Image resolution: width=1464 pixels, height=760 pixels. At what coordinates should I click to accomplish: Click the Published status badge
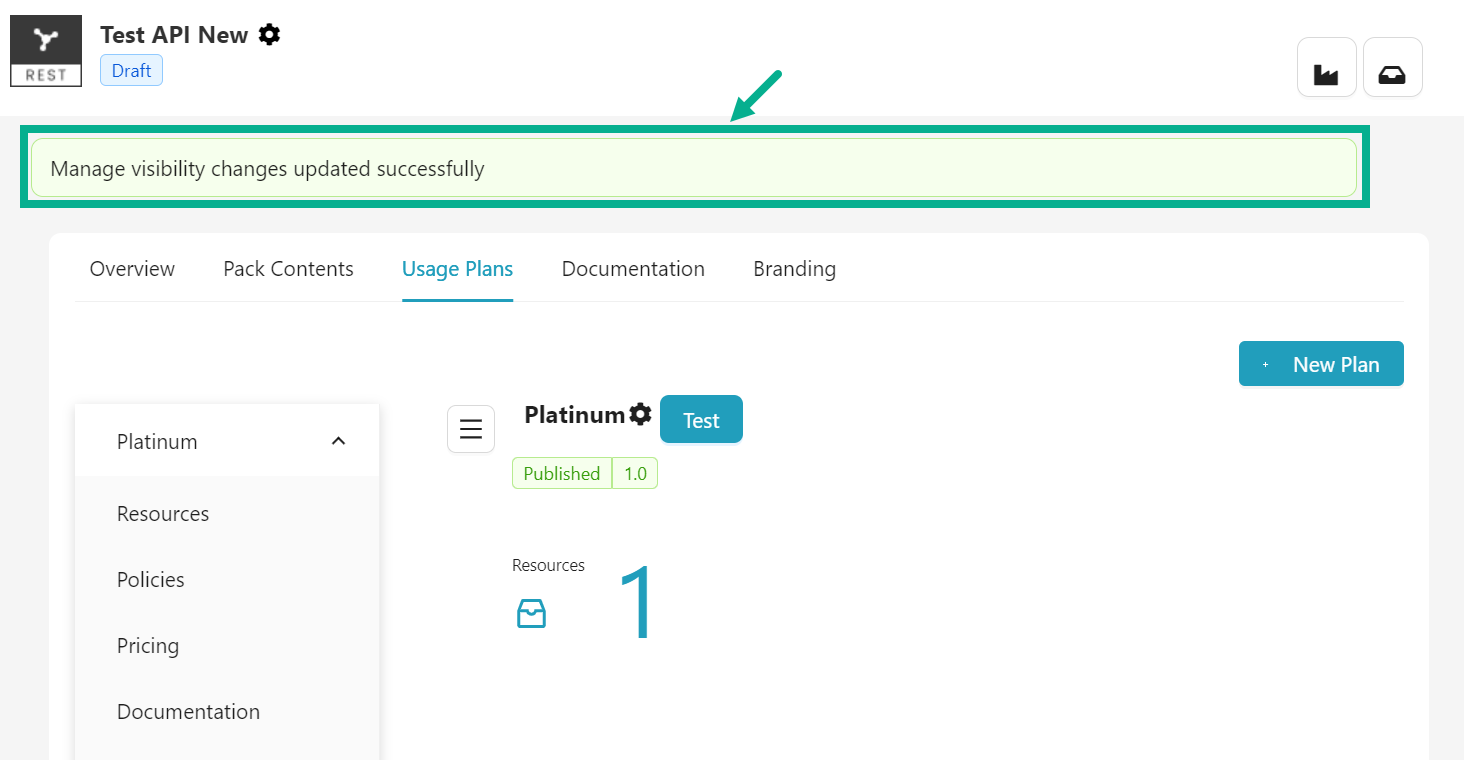tap(561, 473)
